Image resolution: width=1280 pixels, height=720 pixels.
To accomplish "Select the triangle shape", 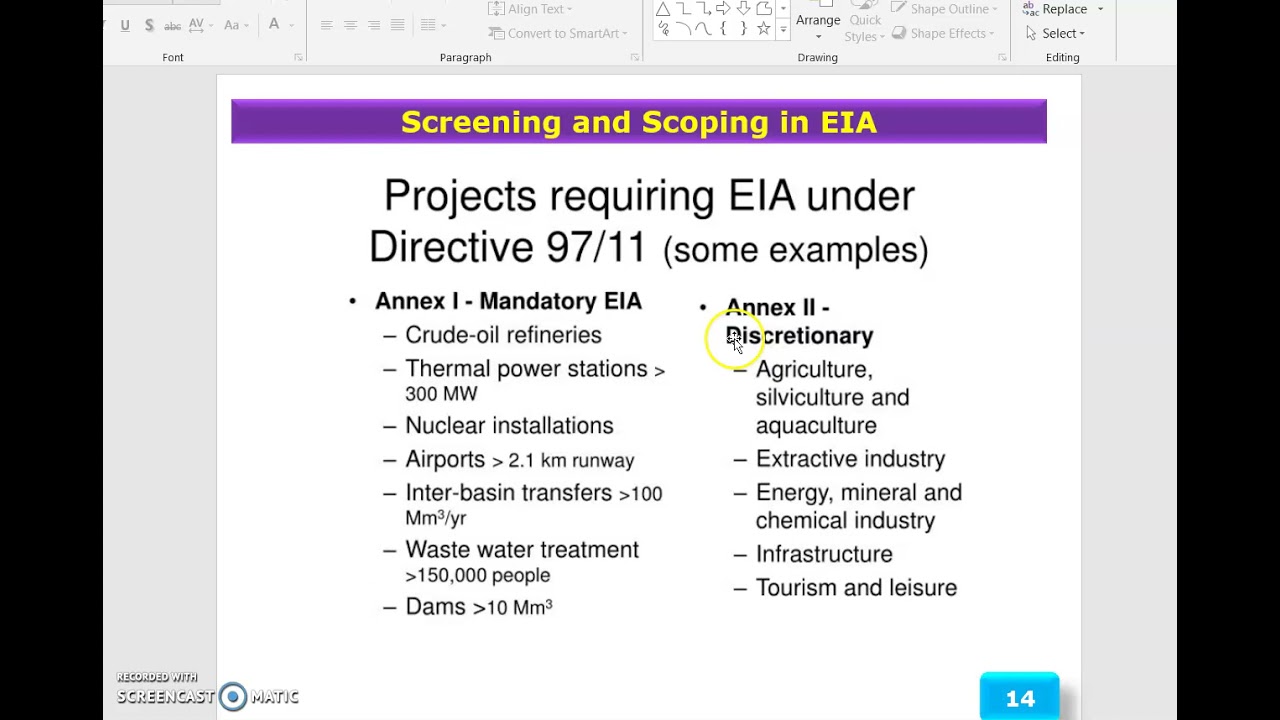I will tap(663, 9).
